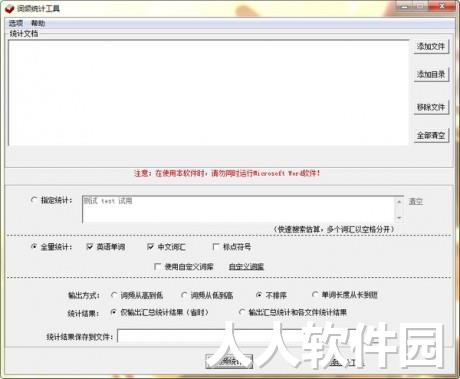
Task: Click the keywords box scroll-up arrow
Action: (x=399, y=202)
